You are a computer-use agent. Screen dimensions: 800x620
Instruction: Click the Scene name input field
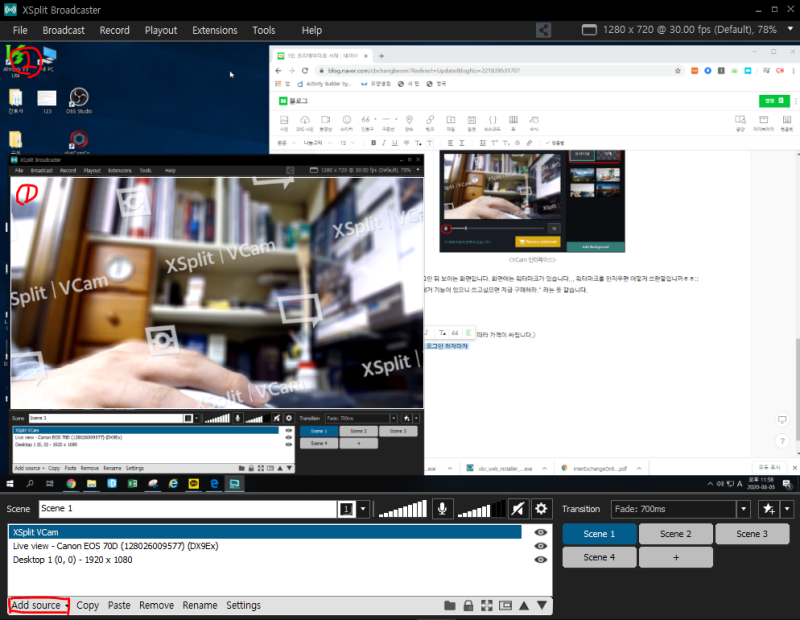[x=187, y=509]
